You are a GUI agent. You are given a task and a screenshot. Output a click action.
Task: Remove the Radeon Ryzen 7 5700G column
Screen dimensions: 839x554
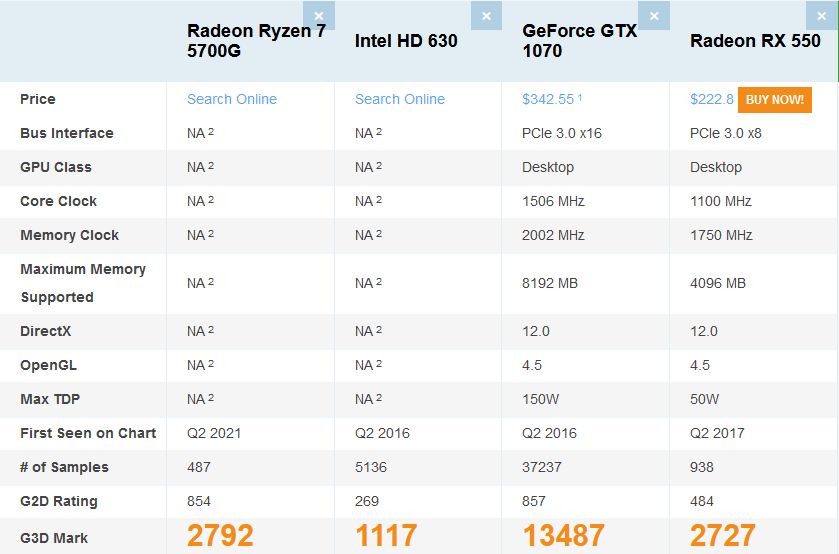point(319,15)
